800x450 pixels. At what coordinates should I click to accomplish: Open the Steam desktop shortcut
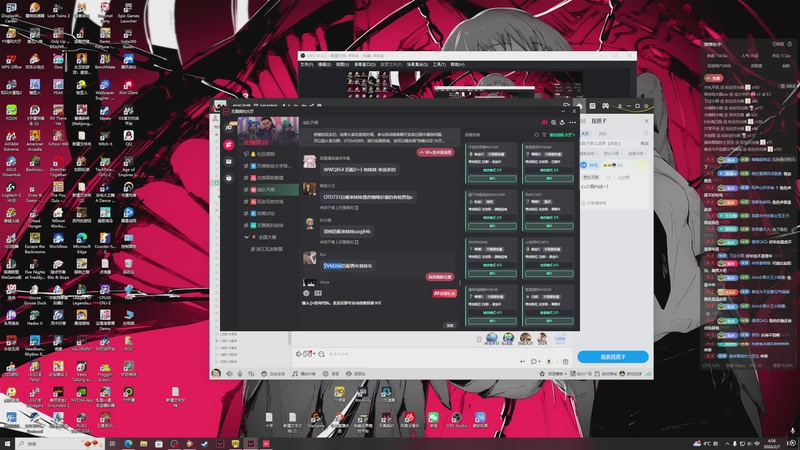click(x=105, y=113)
